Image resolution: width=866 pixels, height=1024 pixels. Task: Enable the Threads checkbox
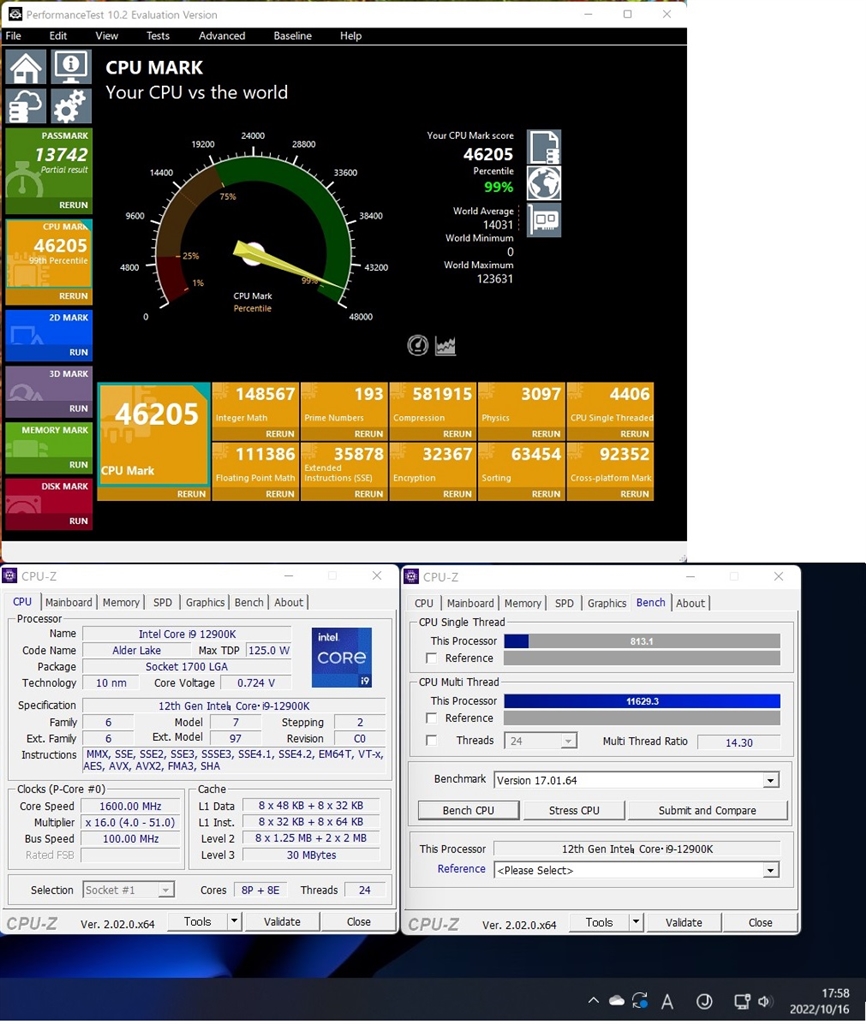(x=431, y=741)
